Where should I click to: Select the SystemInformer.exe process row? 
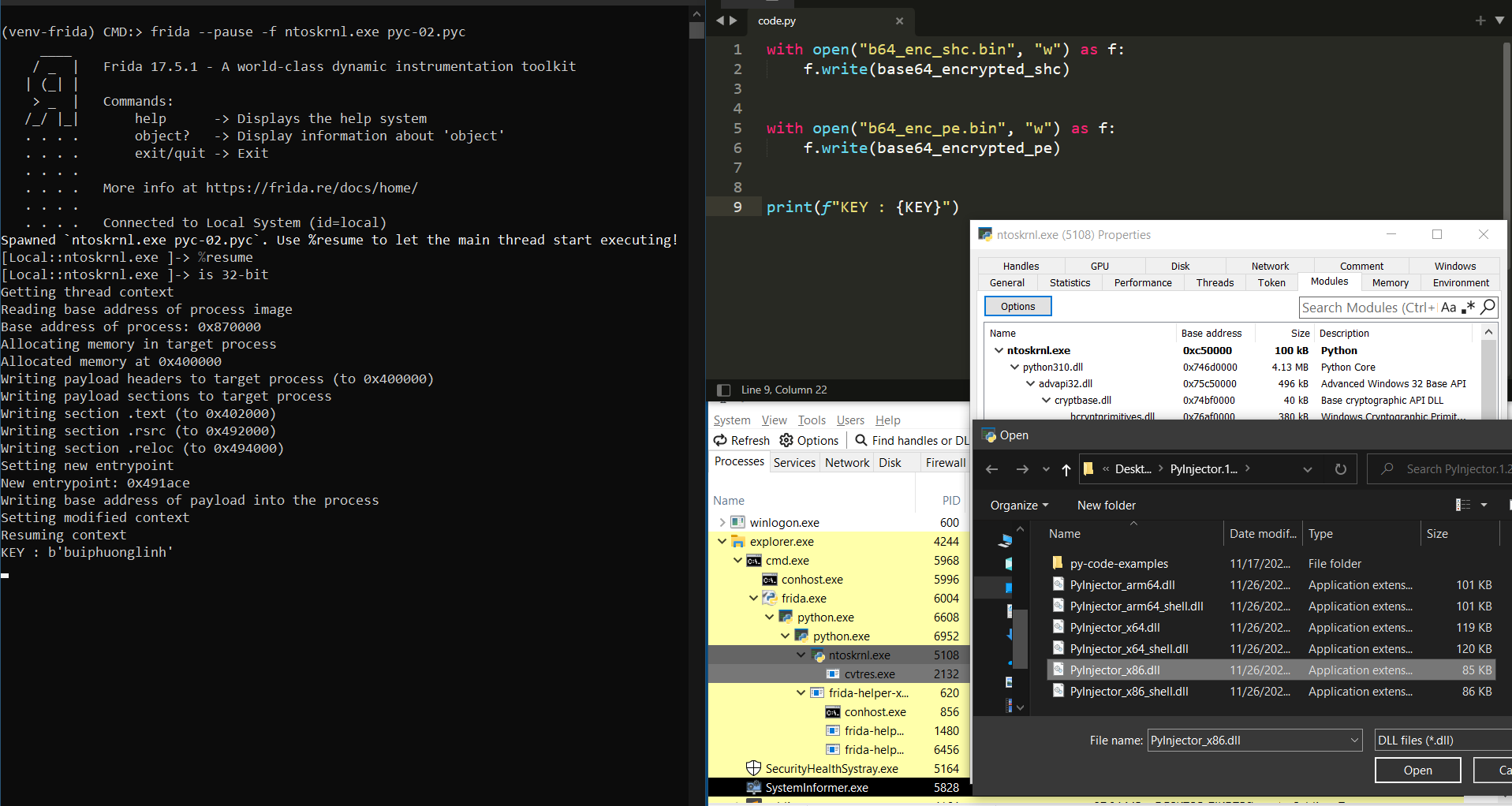pos(839,787)
